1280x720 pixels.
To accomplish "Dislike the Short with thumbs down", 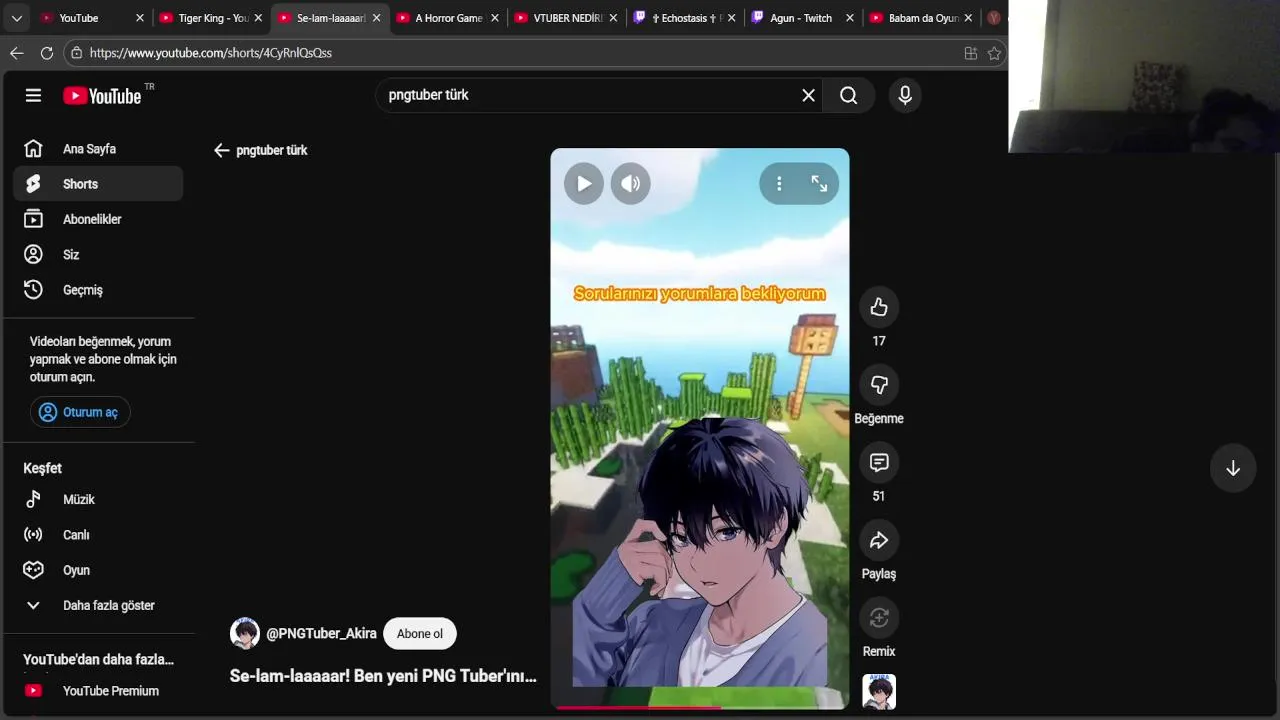I will [x=879, y=384].
